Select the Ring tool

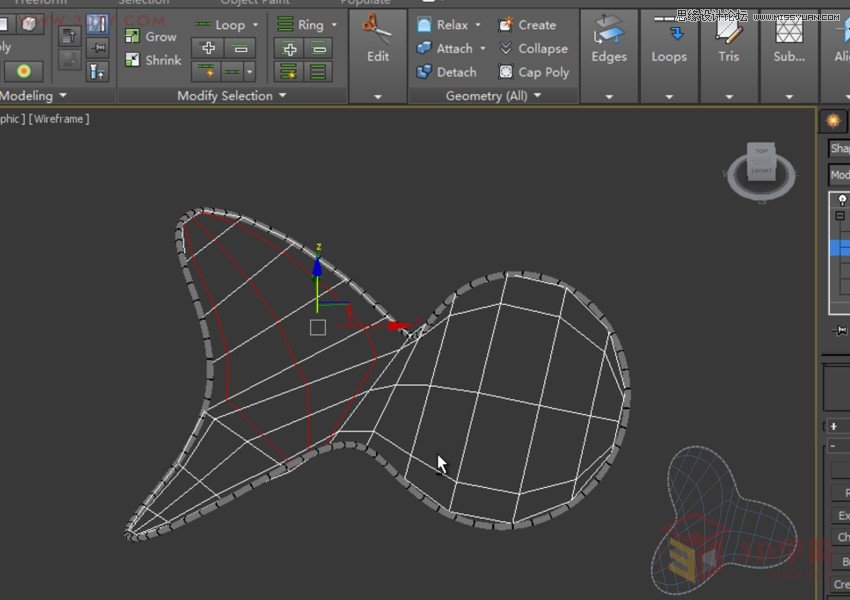(x=300, y=25)
